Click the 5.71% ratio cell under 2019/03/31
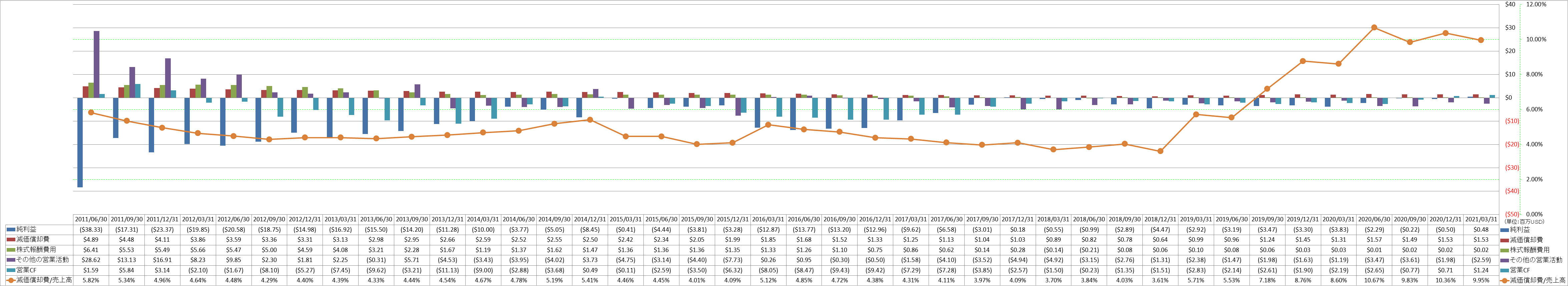1568x286 pixels. click(x=1196, y=281)
